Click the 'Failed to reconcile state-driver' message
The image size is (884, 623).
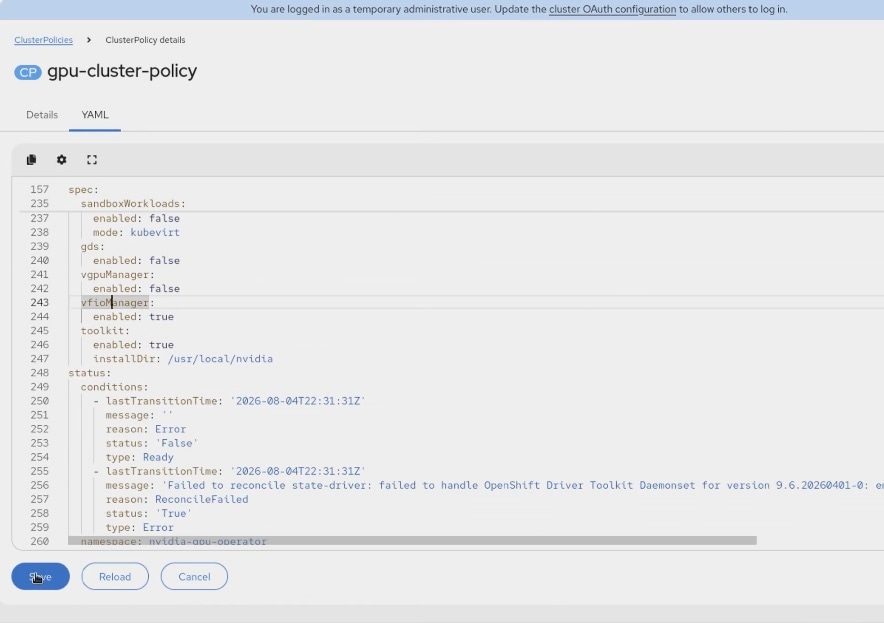[x=494, y=485]
